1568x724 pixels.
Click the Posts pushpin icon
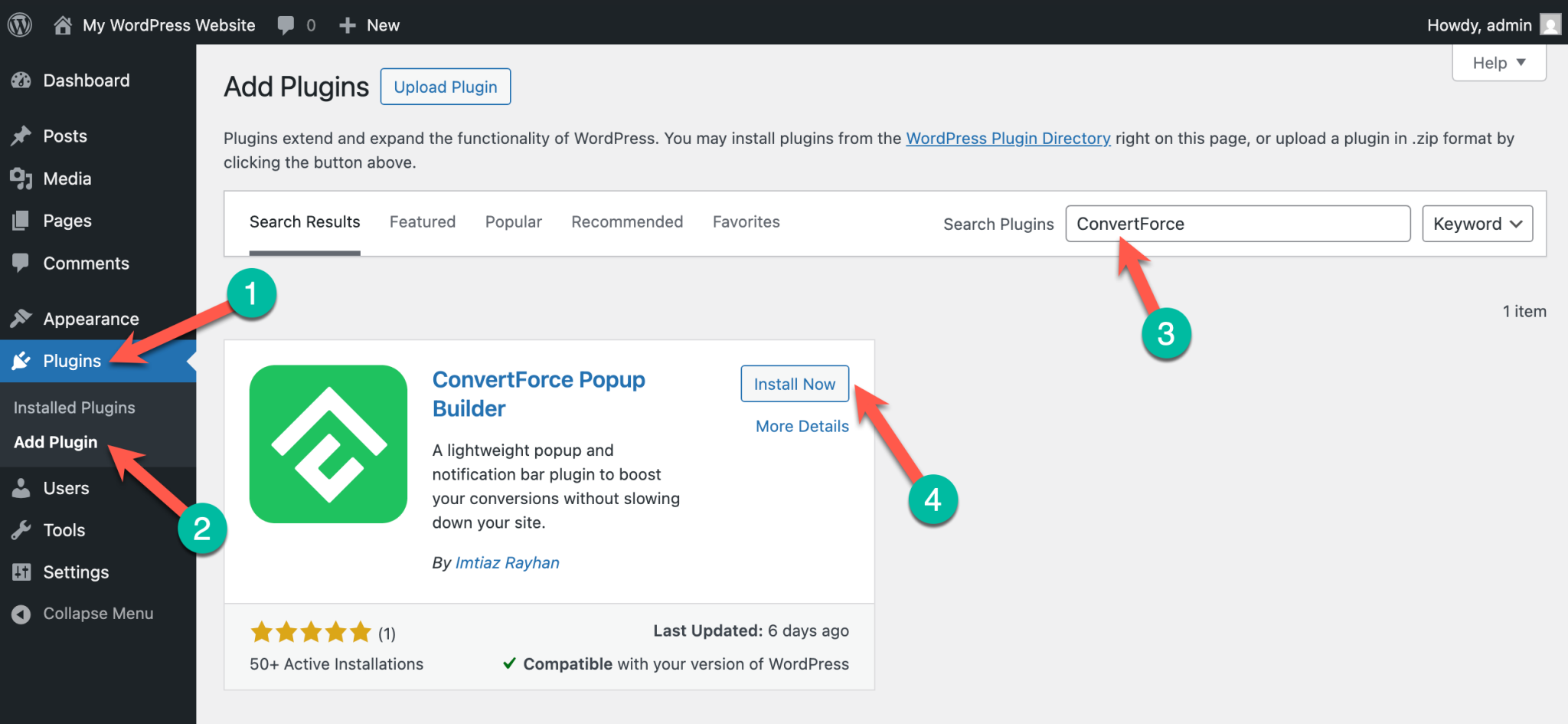[21, 136]
